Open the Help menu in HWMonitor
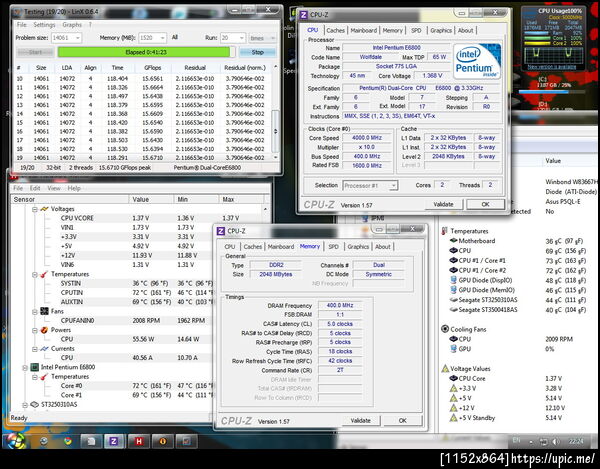 (x=74, y=188)
